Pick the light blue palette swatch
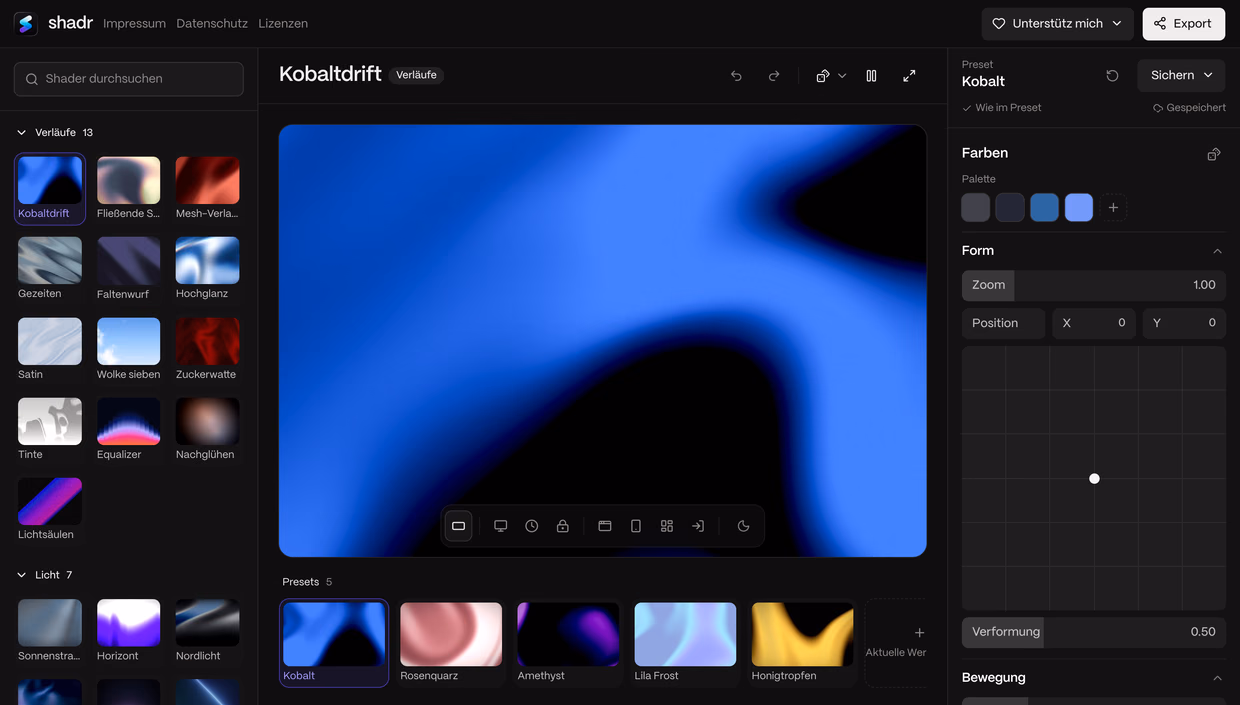Viewport: 1240px width, 705px height. (x=1079, y=208)
